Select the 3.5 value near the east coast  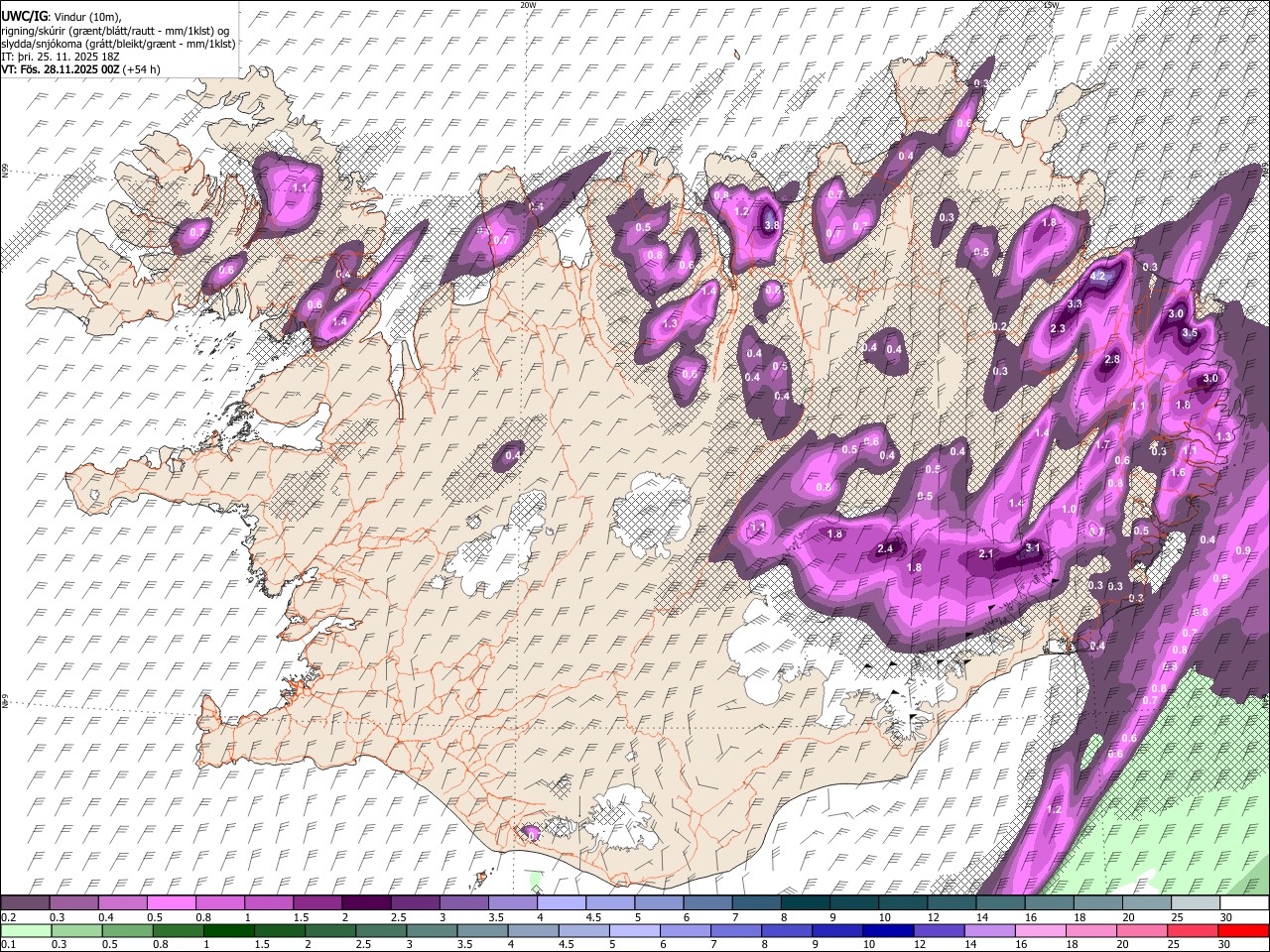pyautogui.click(x=1190, y=333)
